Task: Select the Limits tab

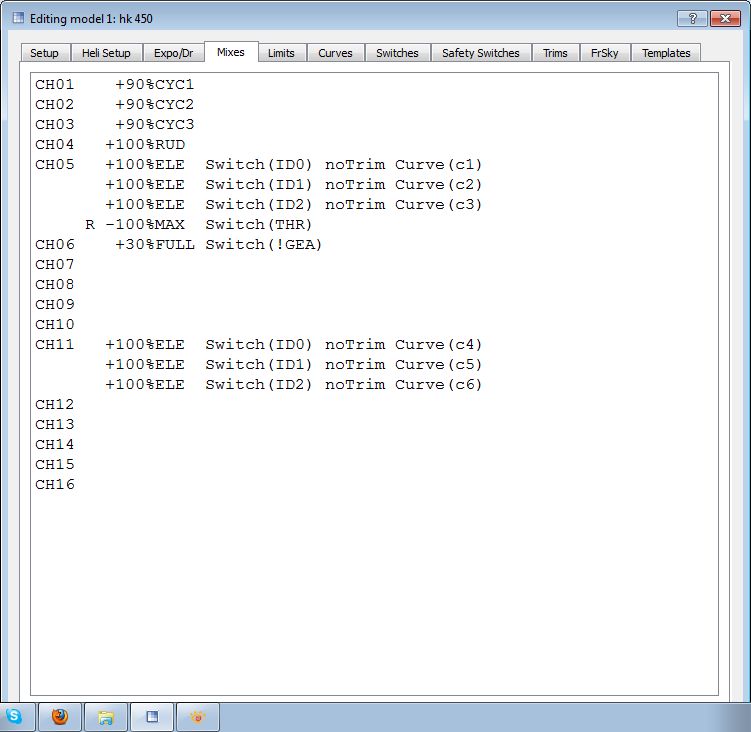Action: pyautogui.click(x=281, y=53)
